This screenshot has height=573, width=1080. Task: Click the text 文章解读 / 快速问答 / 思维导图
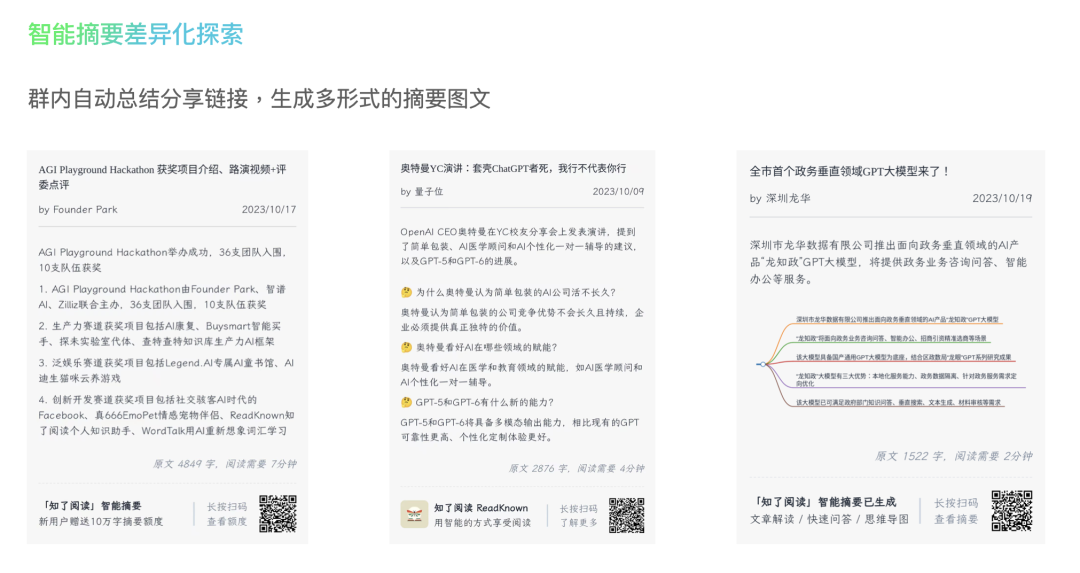click(829, 519)
